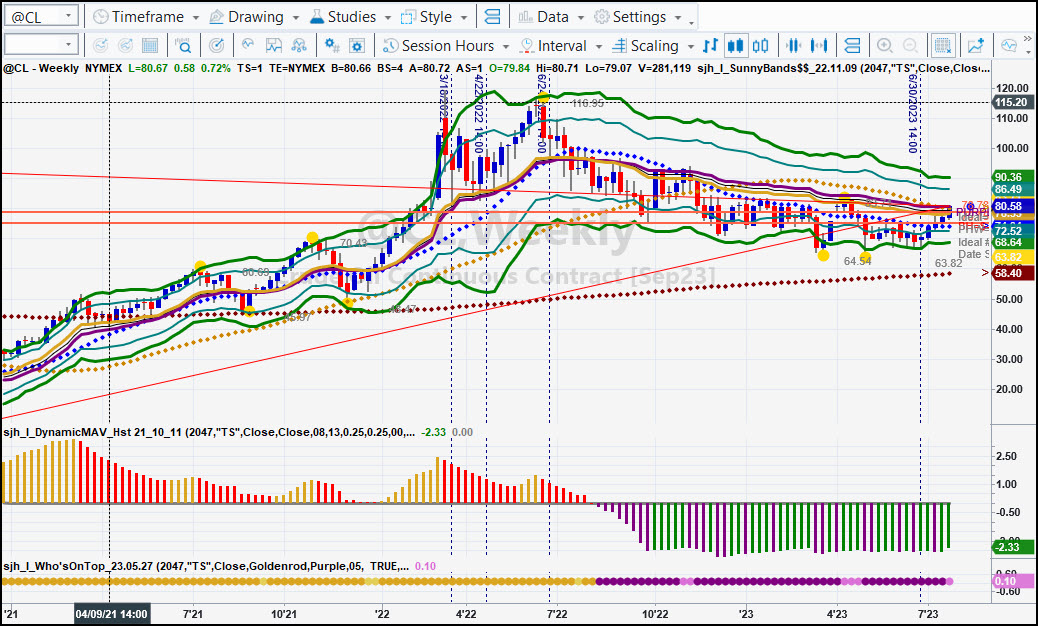Screen dimensions: 1038x626
Task: Click the dropdown arrow beside Style
Action: click(x=464, y=17)
